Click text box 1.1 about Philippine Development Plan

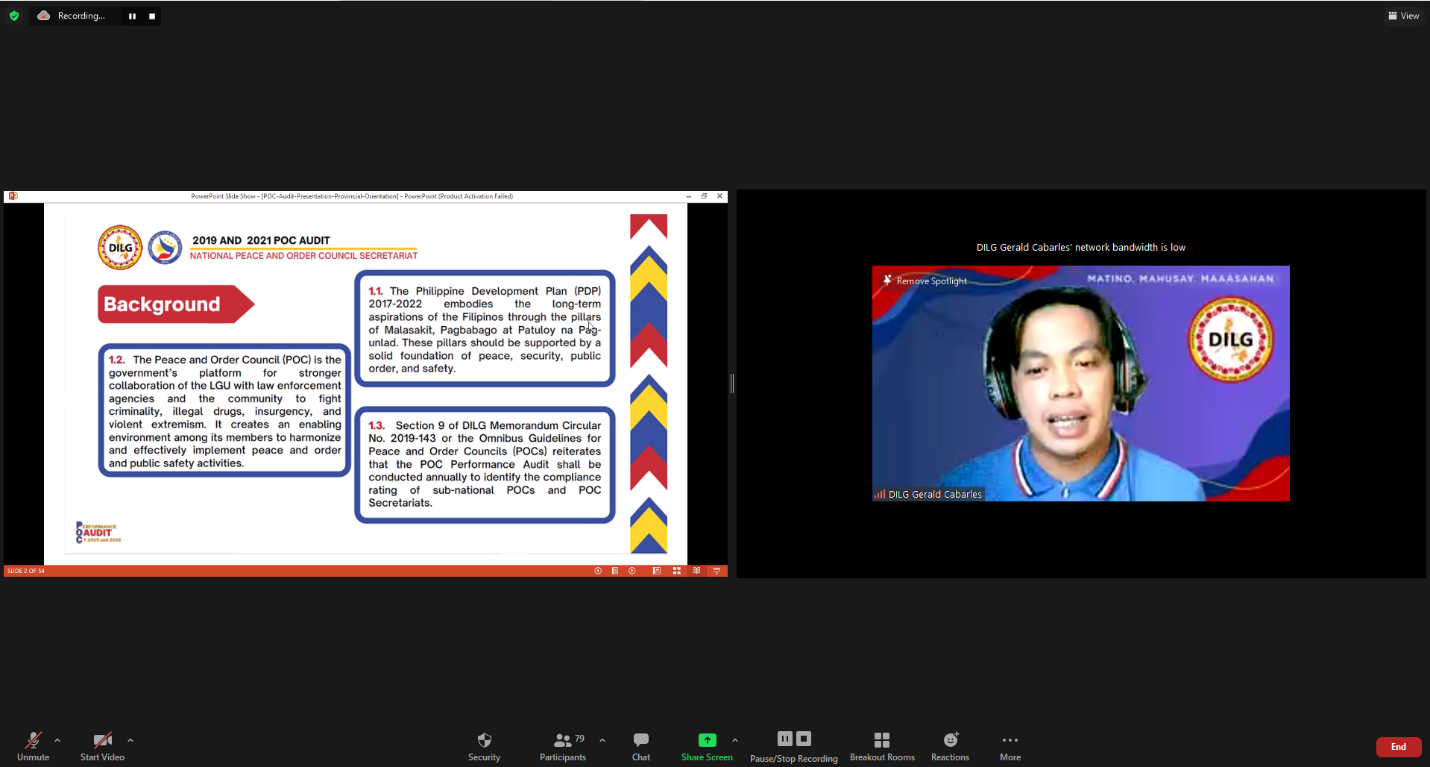click(485, 329)
